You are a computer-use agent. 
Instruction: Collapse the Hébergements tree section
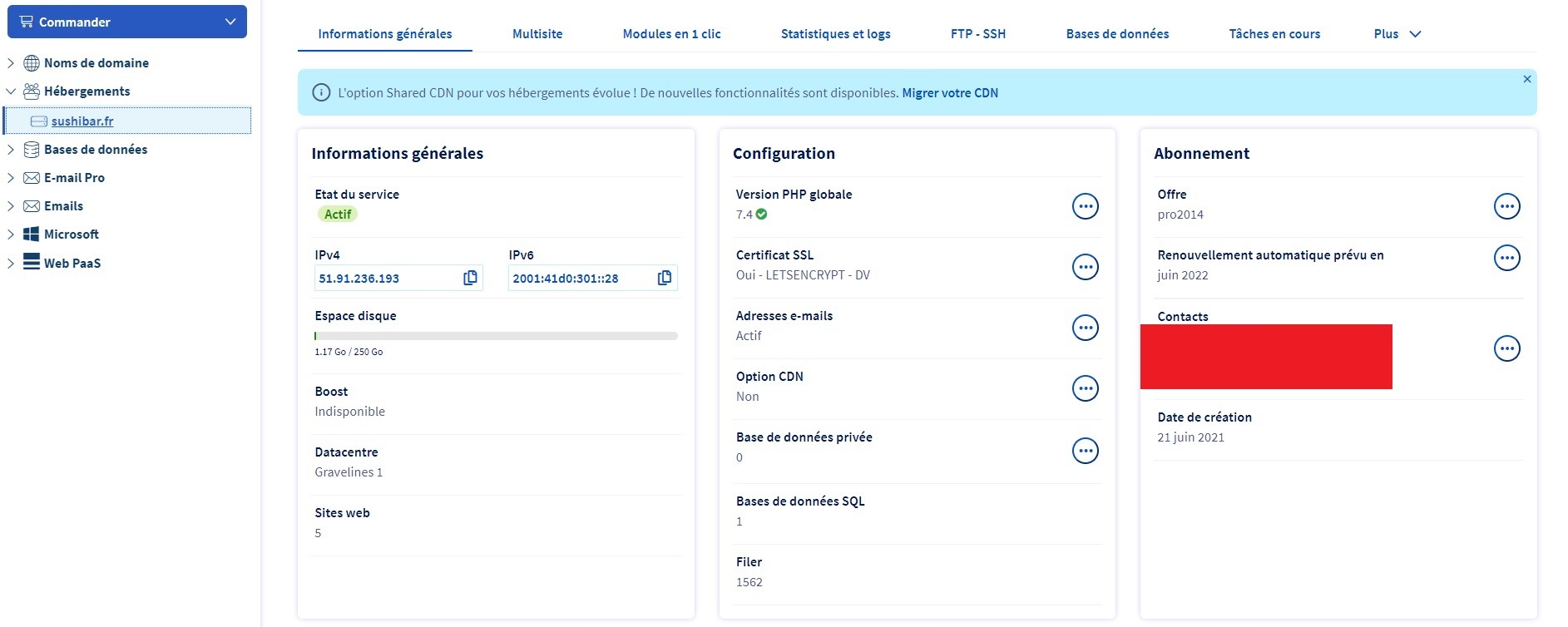point(11,91)
